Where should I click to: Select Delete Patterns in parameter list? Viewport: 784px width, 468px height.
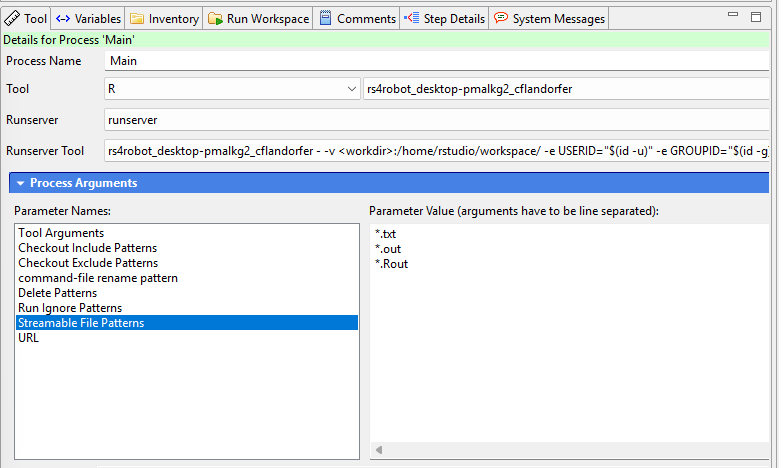click(x=58, y=293)
